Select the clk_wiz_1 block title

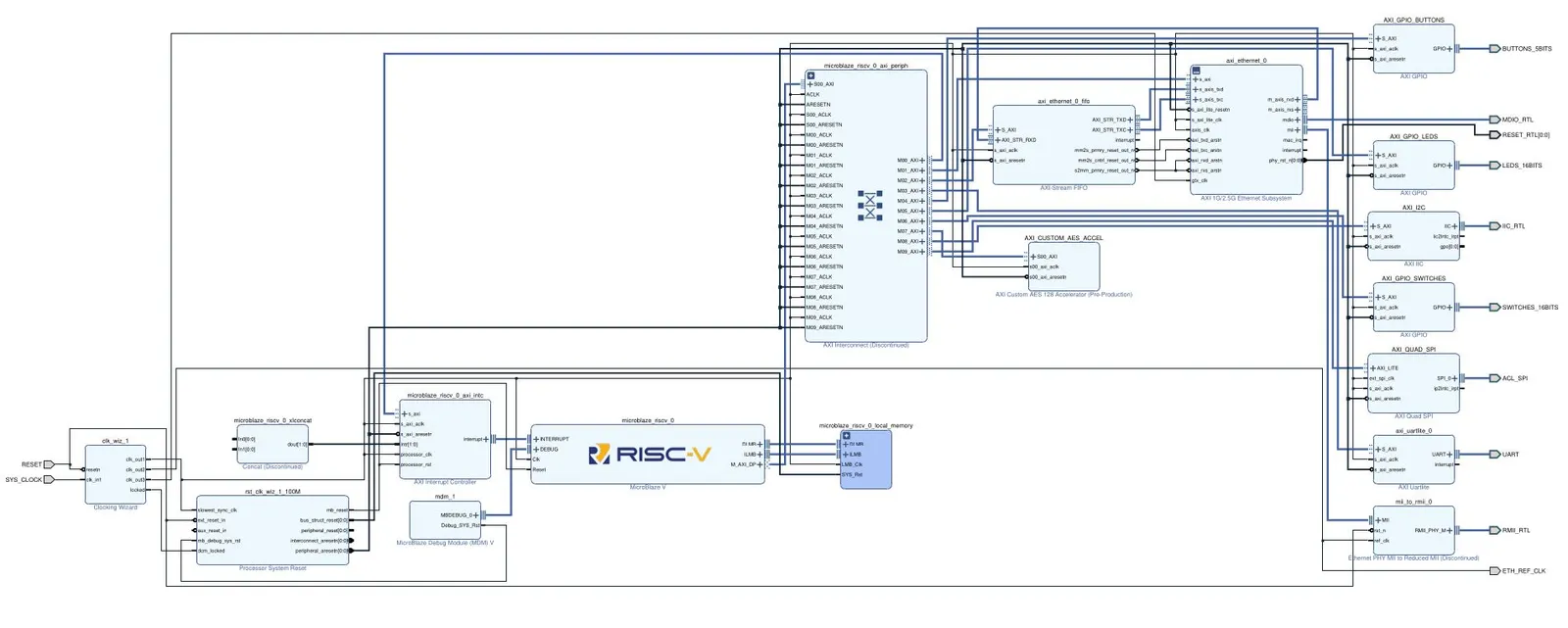click(115, 441)
